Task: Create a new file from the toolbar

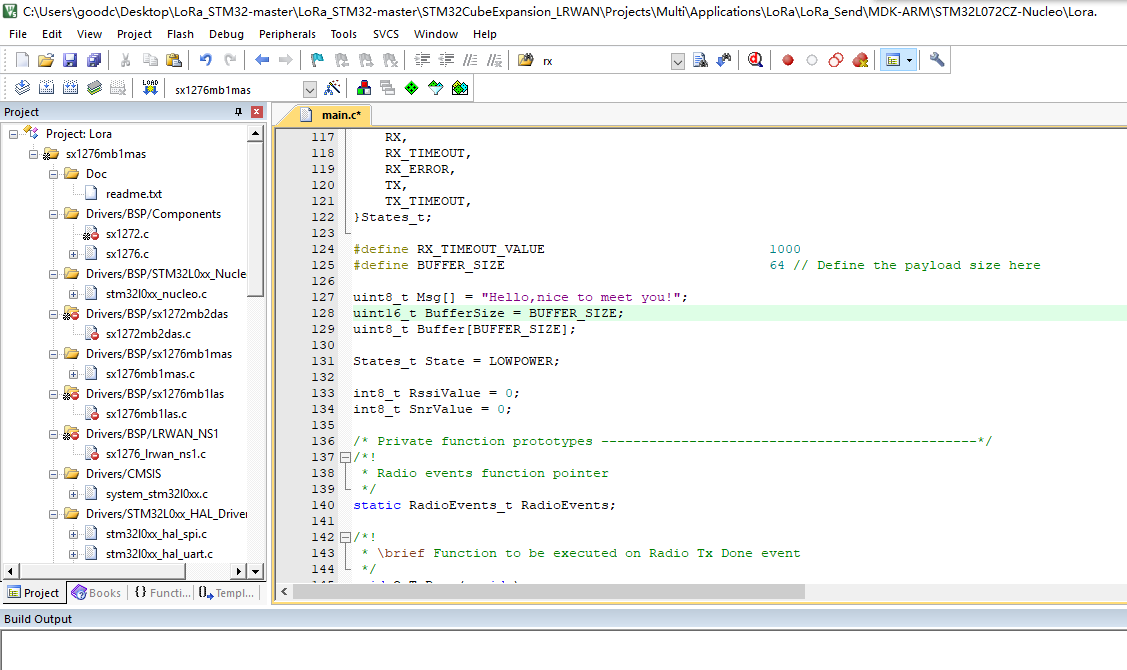Action: coord(22,60)
